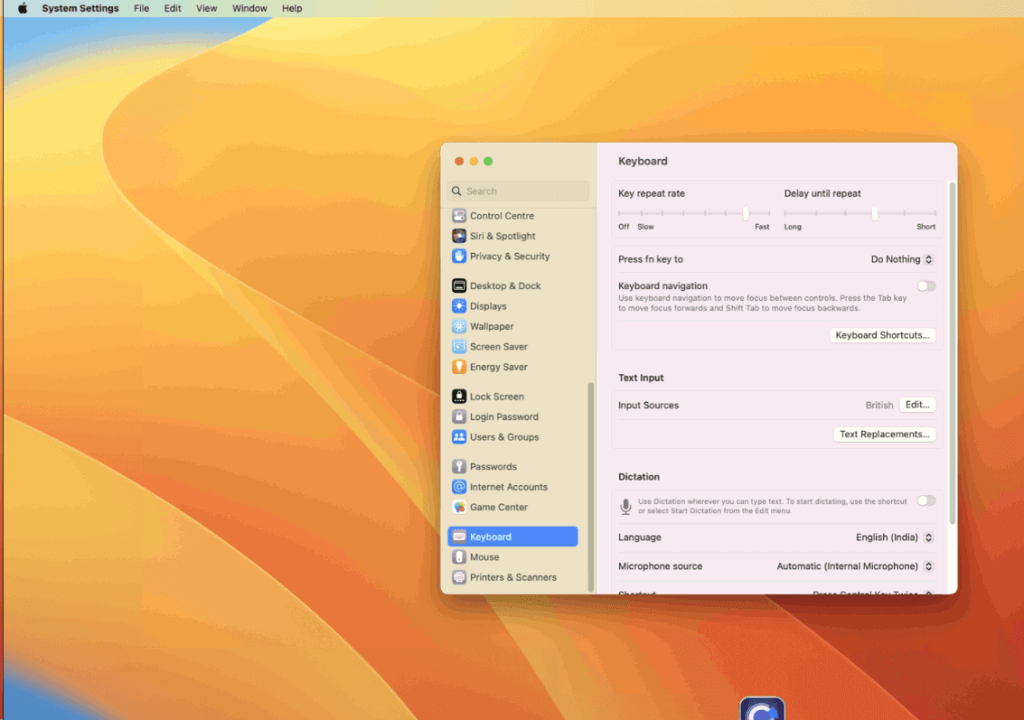Screen dimensions: 1024x720
Task: Open the partially visible Dock app icon
Action: [762, 708]
